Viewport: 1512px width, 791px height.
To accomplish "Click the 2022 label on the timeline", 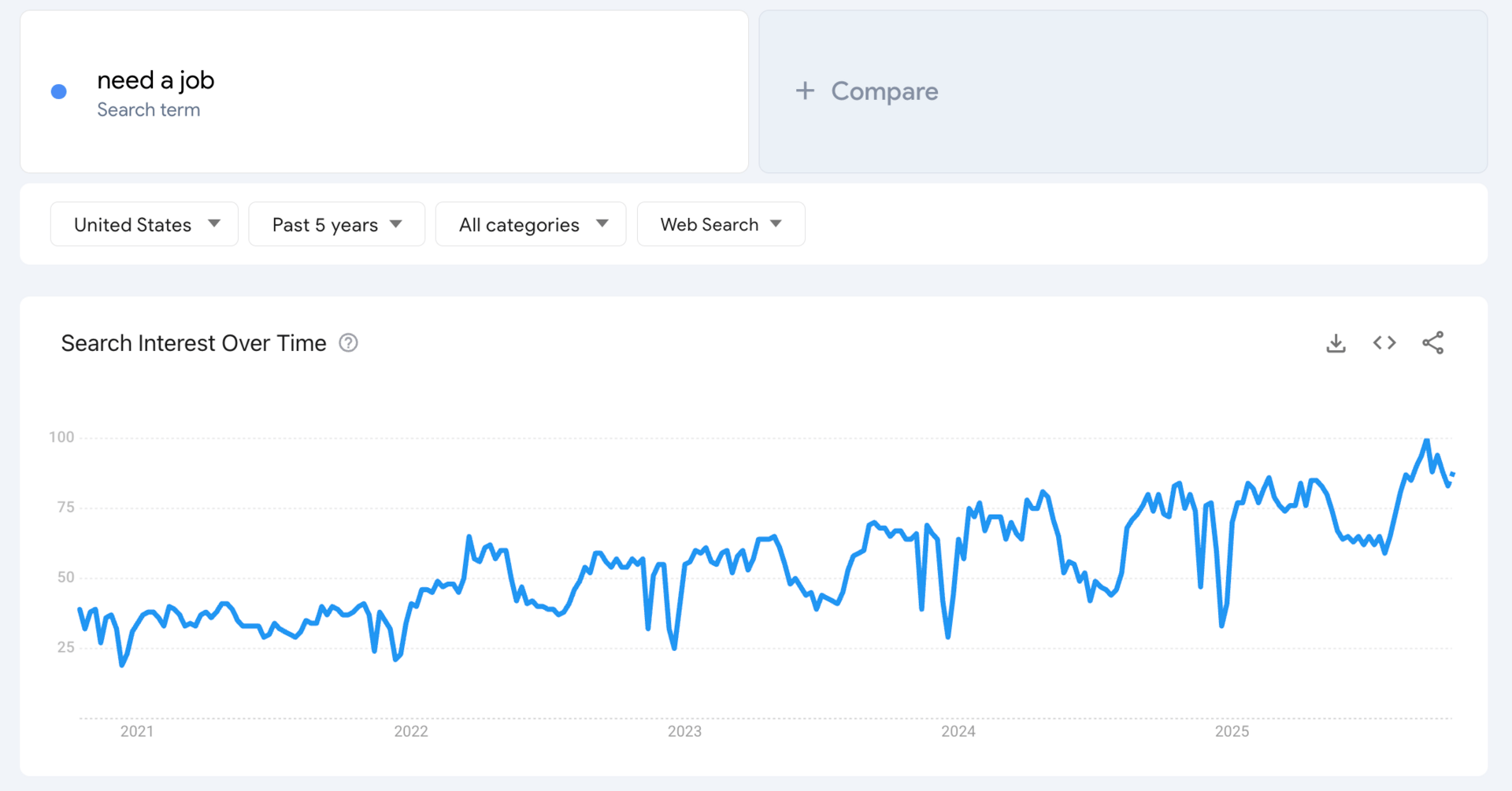I will tap(411, 731).
